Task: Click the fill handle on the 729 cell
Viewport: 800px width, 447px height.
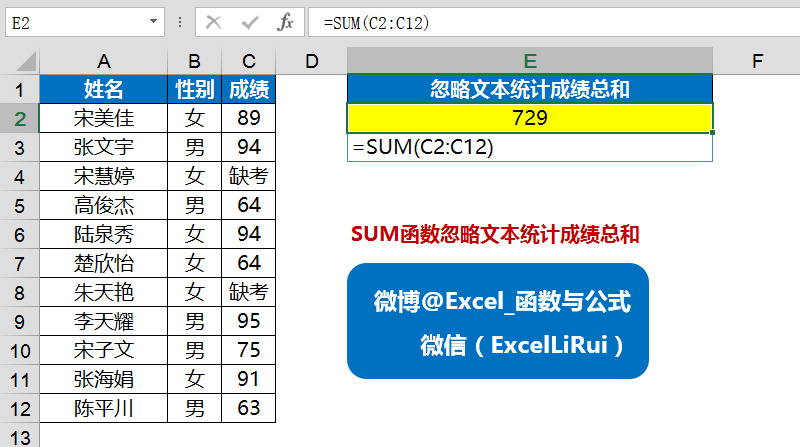Action: [712, 133]
